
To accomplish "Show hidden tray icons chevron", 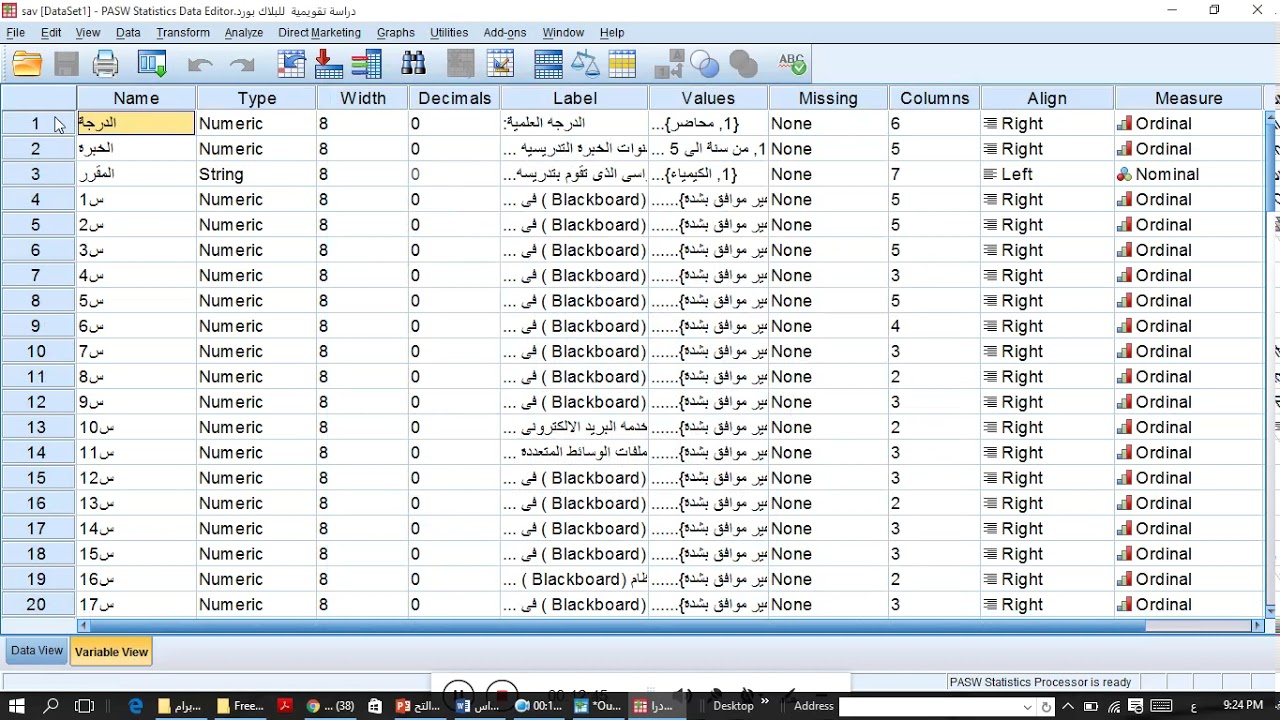I will point(1068,706).
